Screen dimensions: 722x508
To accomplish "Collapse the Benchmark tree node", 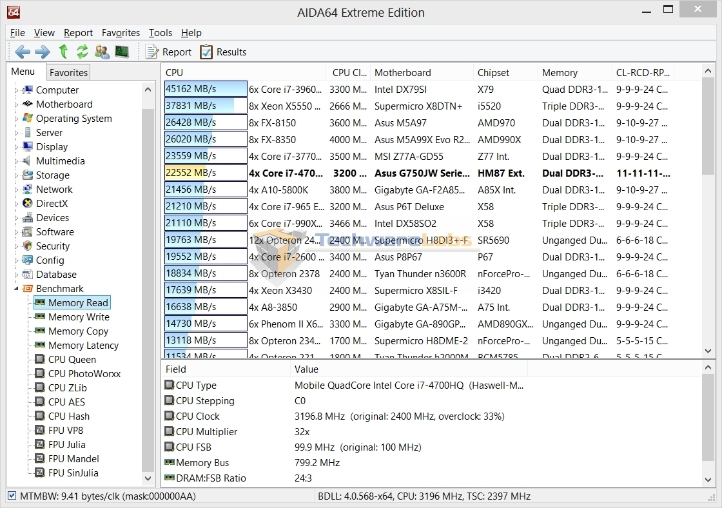I will click(x=16, y=289).
